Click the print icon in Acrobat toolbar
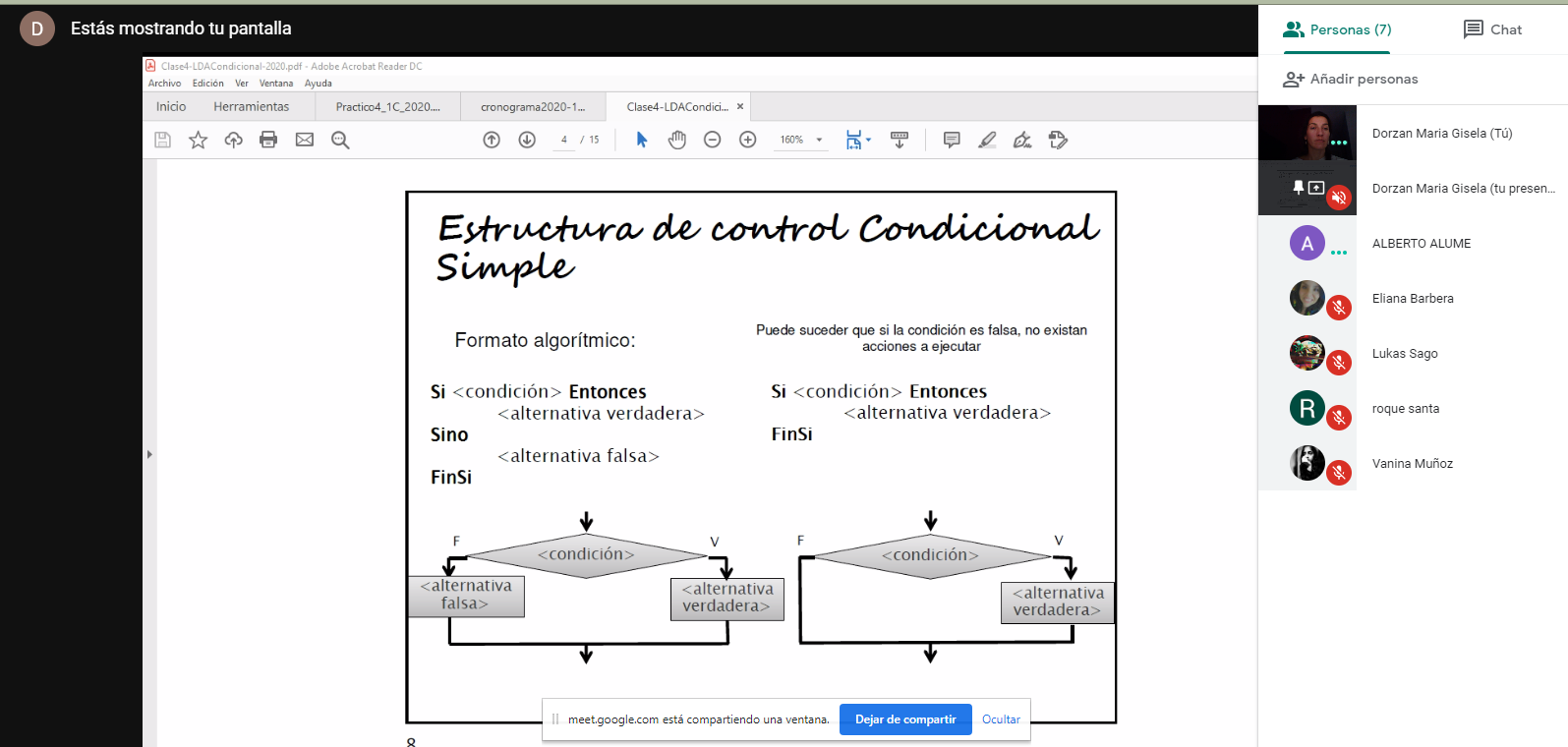The image size is (1568, 747). coord(268,140)
